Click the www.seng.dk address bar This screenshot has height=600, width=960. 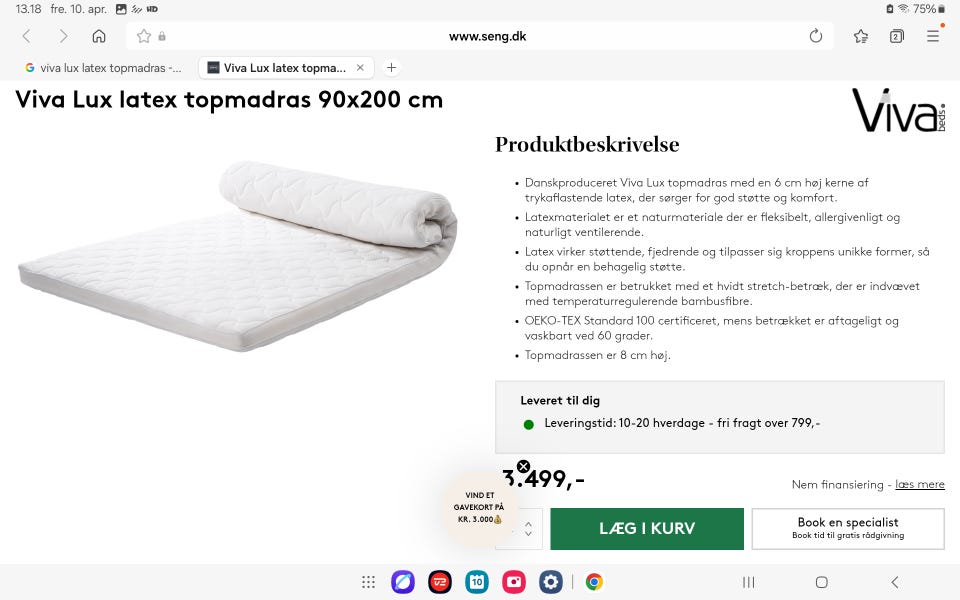point(487,36)
